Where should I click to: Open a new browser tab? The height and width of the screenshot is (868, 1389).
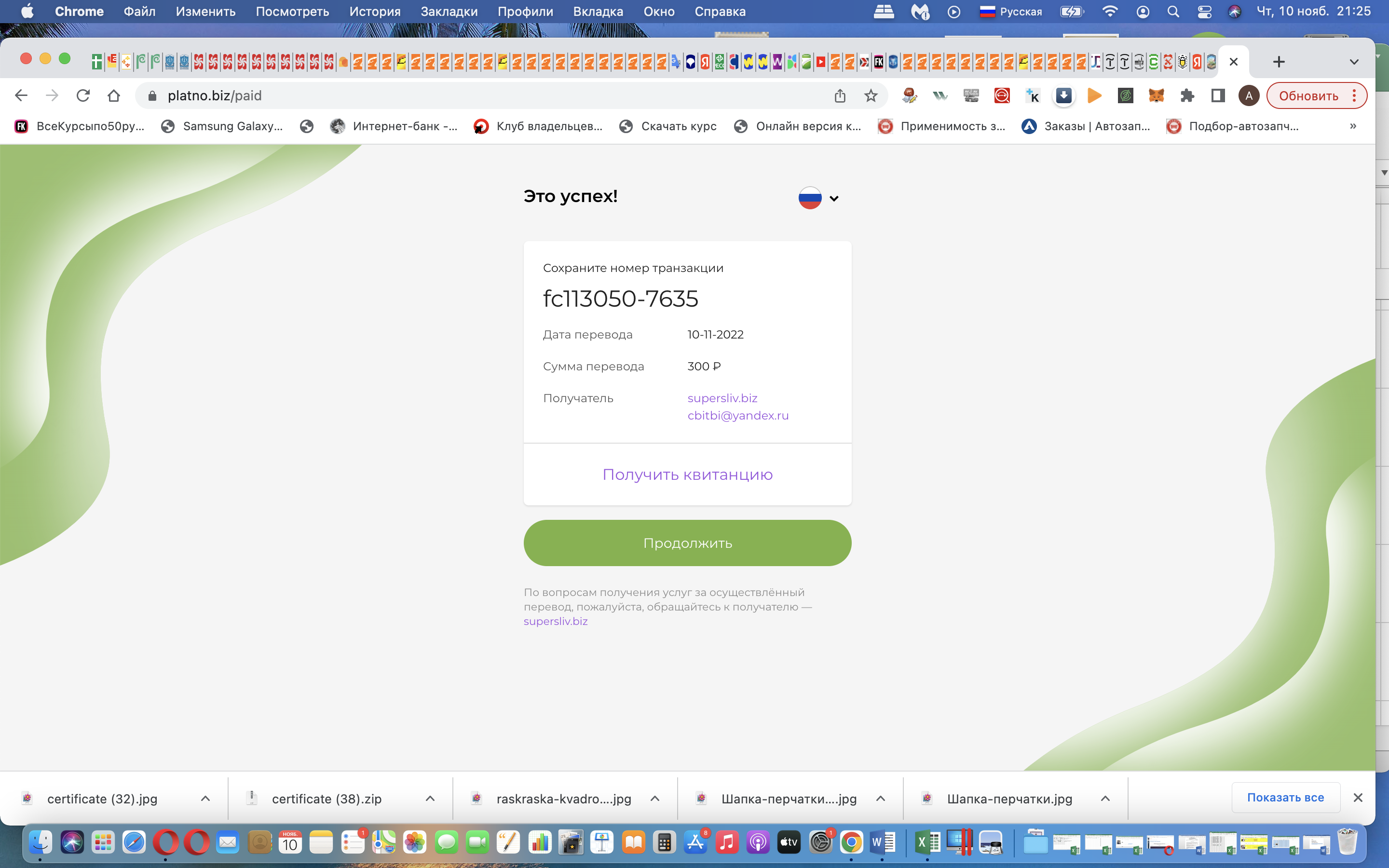pyautogui.click(x=1279, y=61)
